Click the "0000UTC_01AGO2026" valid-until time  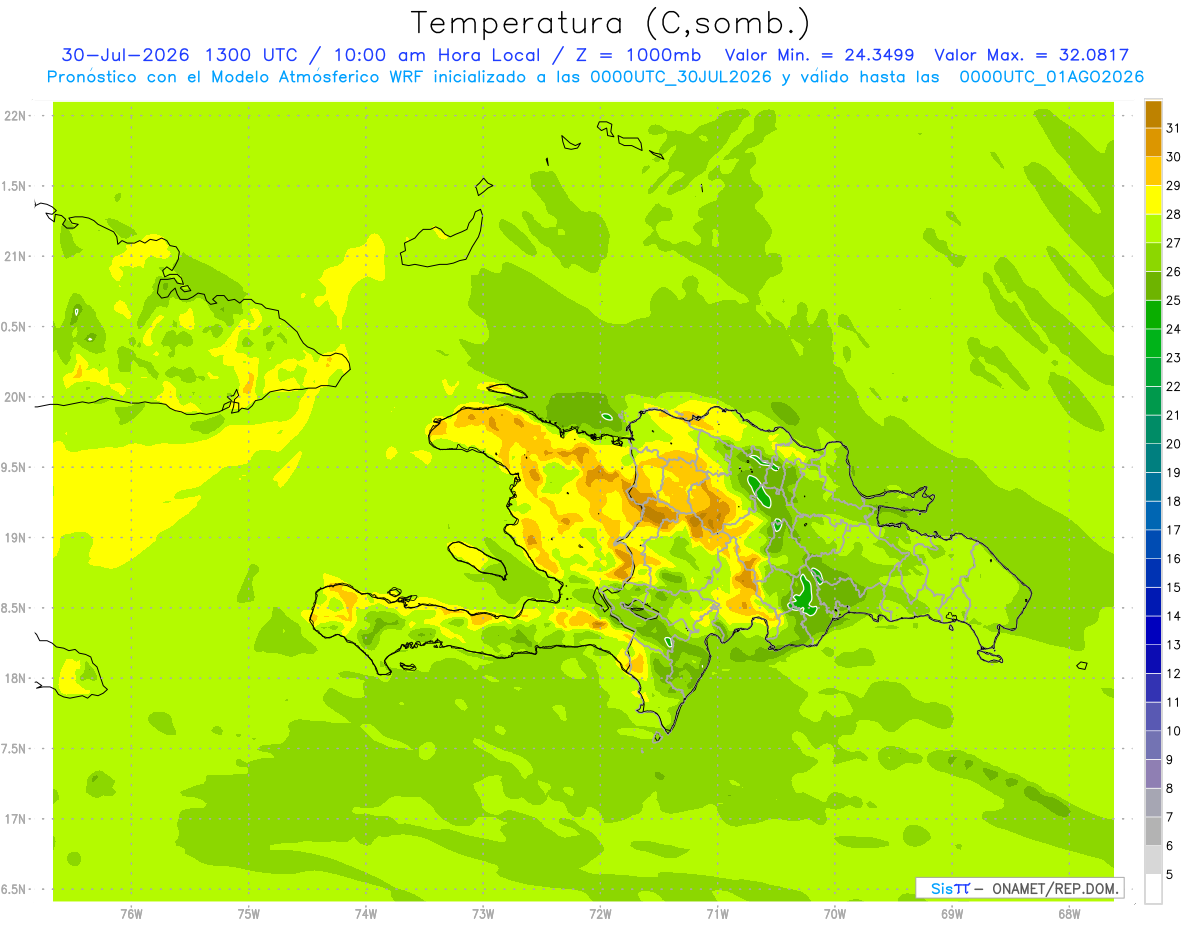tap(1052, 77)
